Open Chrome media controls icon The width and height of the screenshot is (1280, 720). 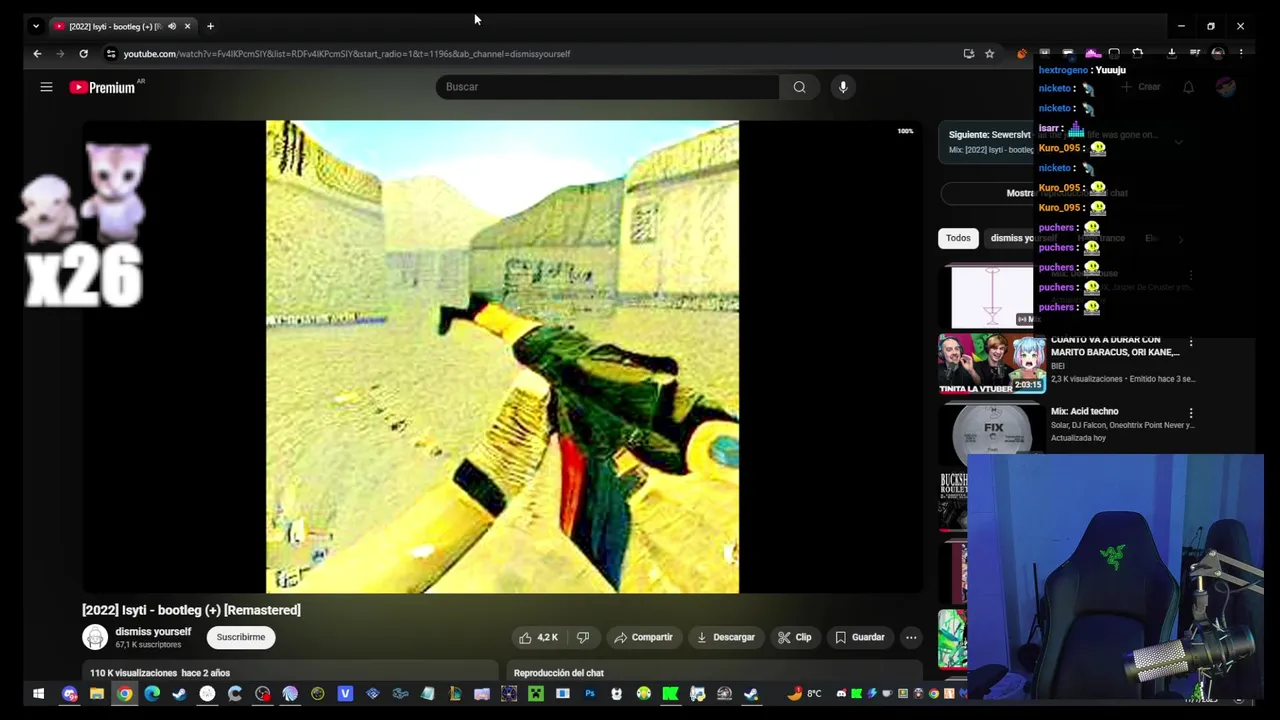tap(1195, 53)
